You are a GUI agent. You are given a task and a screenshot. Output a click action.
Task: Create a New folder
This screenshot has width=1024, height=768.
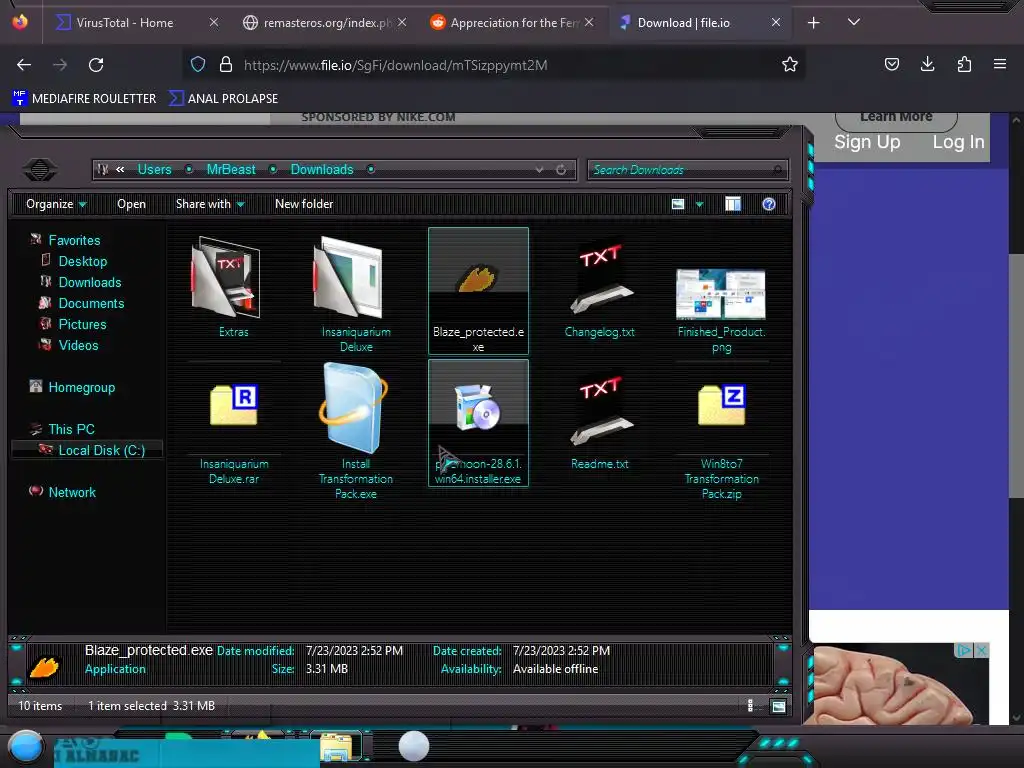(304, 204)
